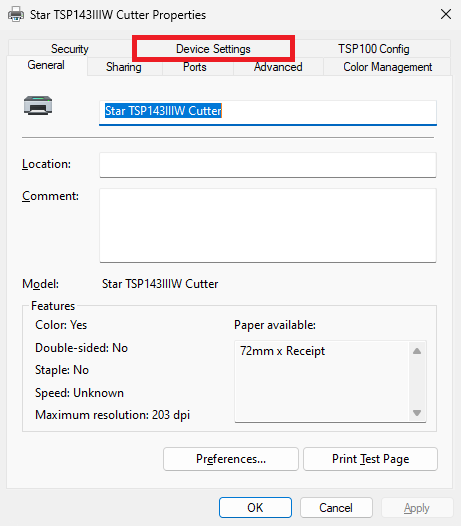Go to the Advanced tab

278,67
